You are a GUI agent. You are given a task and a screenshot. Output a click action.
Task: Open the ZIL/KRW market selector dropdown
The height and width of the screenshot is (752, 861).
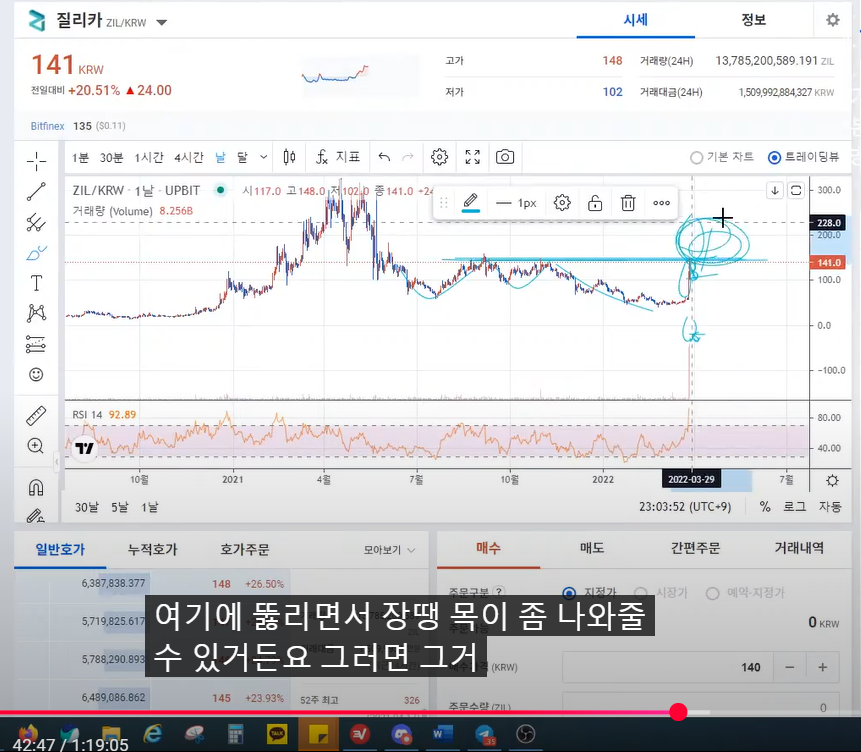161,23
